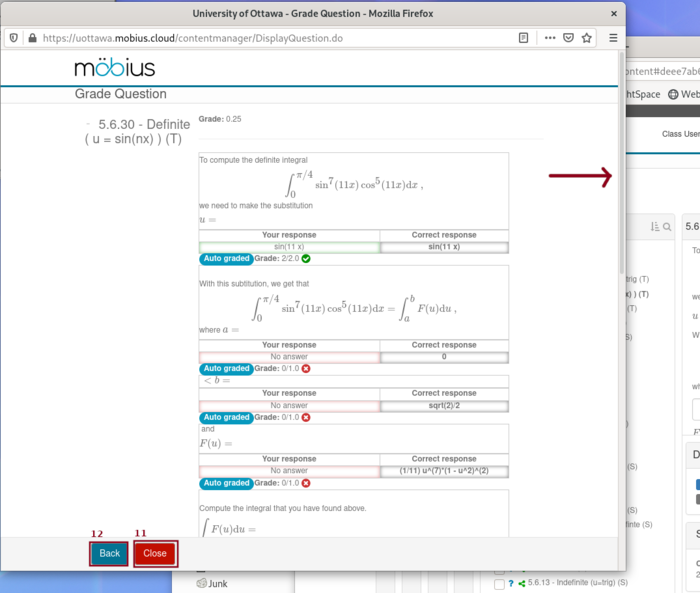Tick checkbox beside 5.6.13 - Indefinite (u=trig)
This screenshot has width=700, height=593.
pos(500,584)
